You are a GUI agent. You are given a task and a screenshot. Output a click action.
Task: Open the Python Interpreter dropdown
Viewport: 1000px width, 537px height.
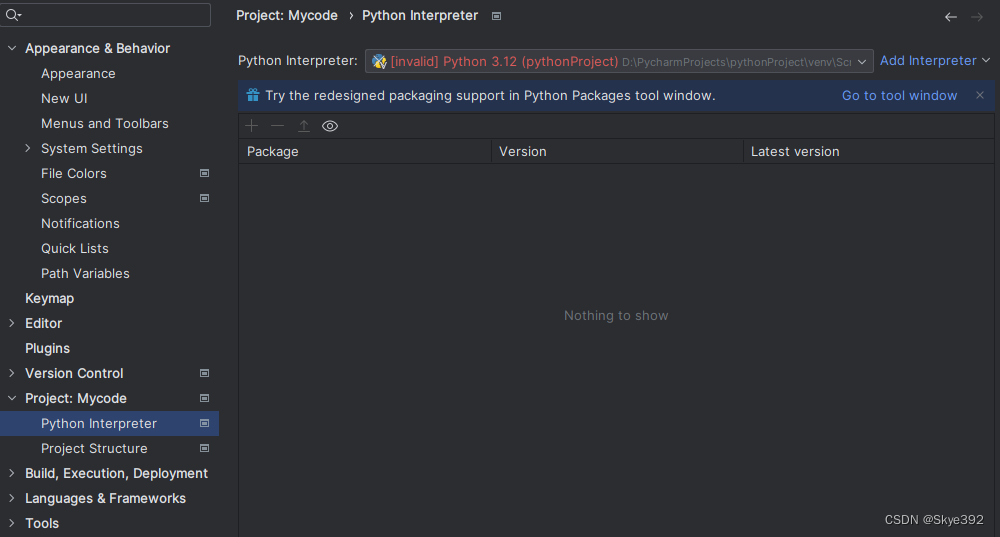pos(619,61)
